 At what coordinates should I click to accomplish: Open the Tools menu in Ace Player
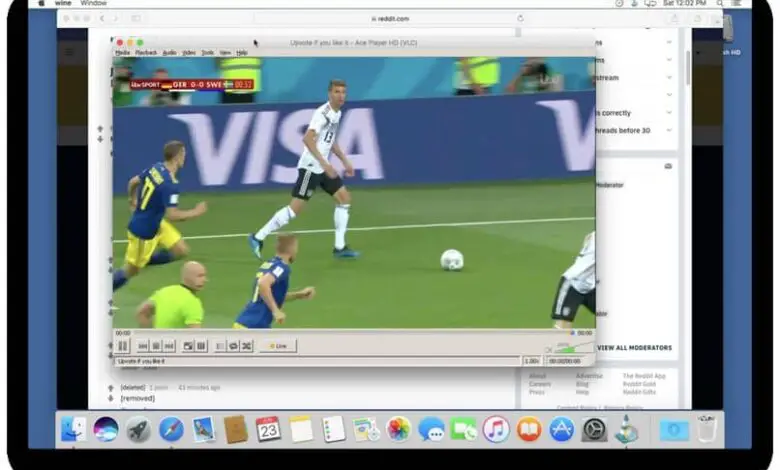point(207,52)
